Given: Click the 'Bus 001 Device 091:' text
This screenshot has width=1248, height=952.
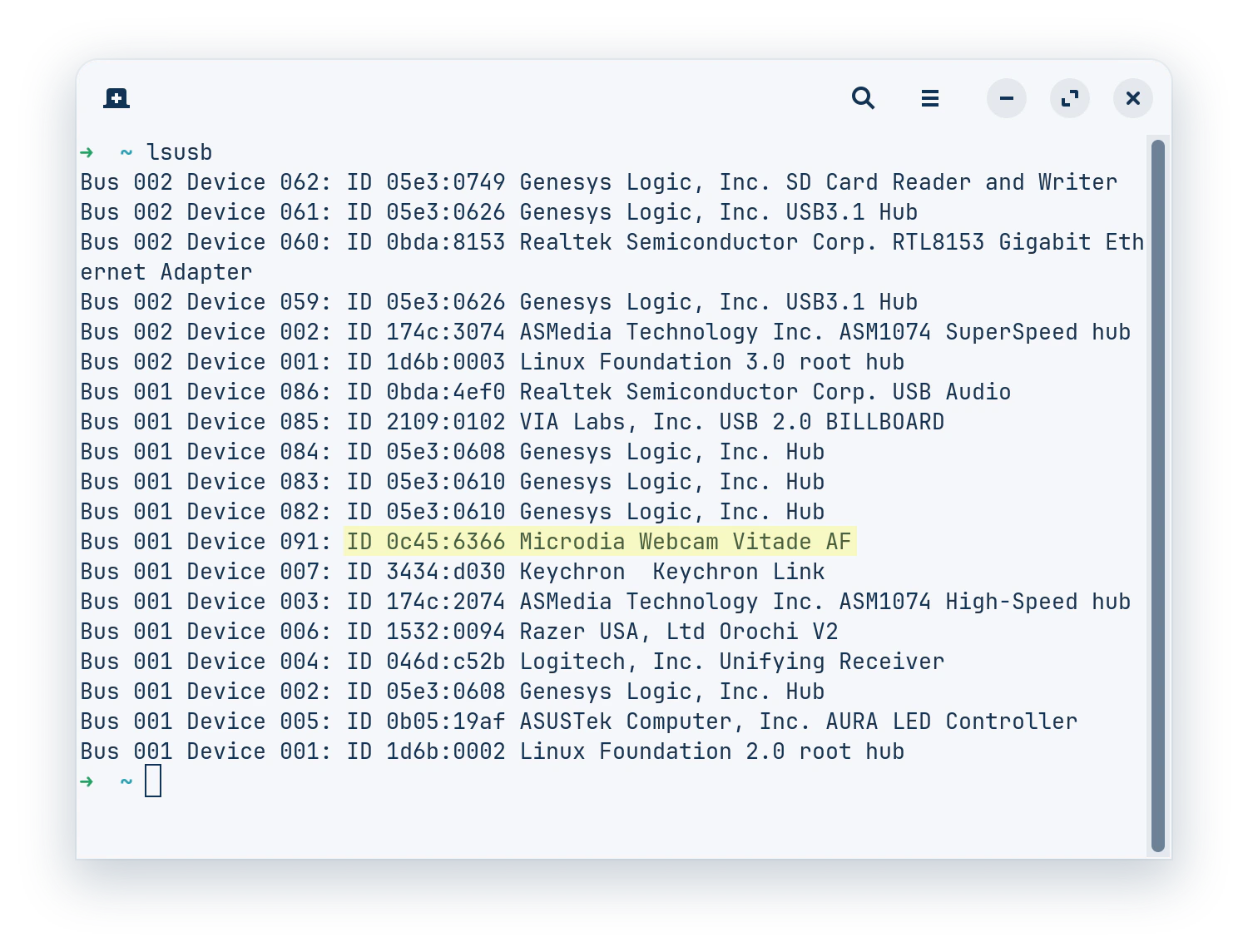Looking at the screenshot, I should click(x=206, y=542).
